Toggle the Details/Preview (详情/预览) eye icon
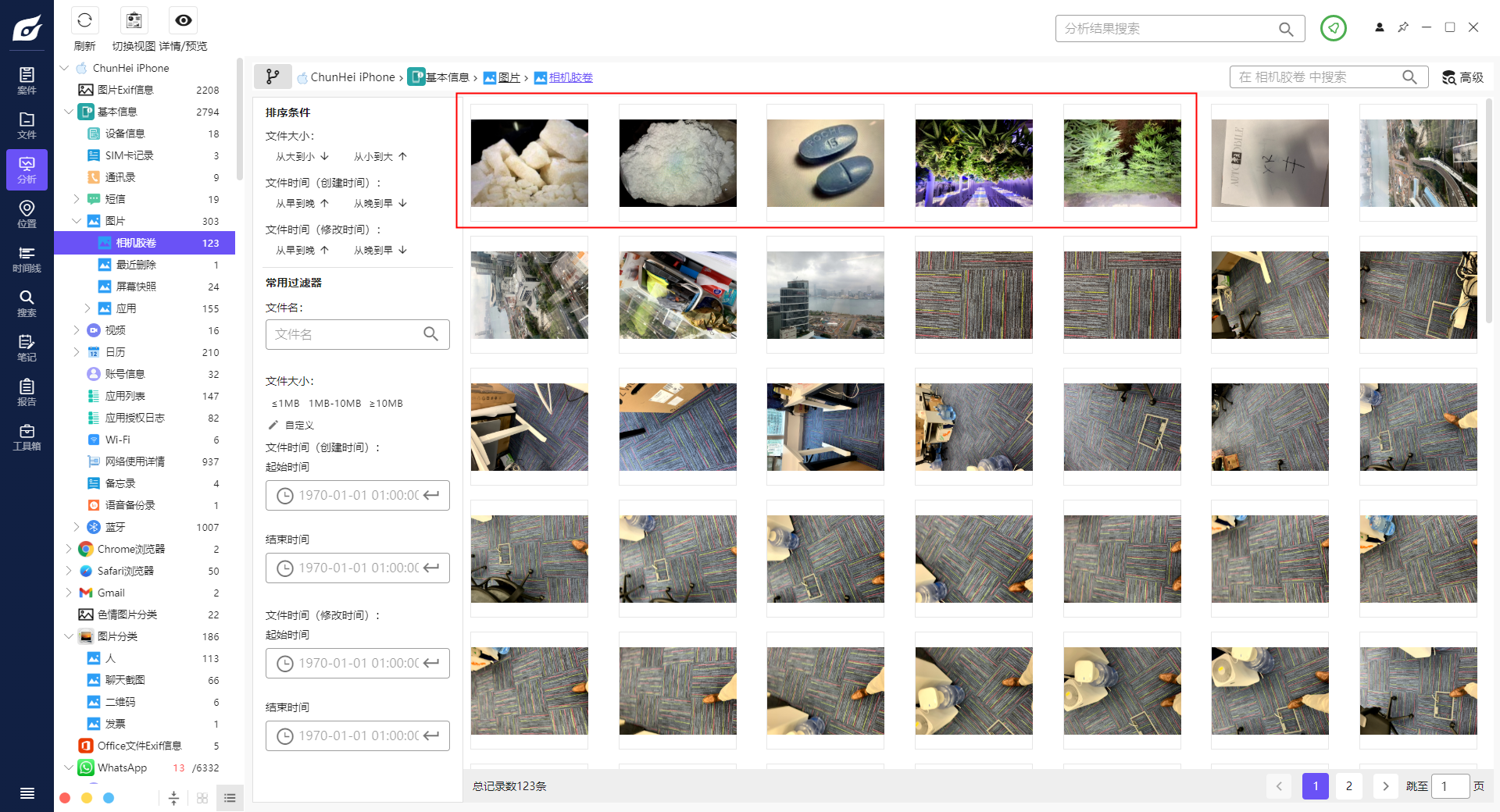 pos(183,20)
